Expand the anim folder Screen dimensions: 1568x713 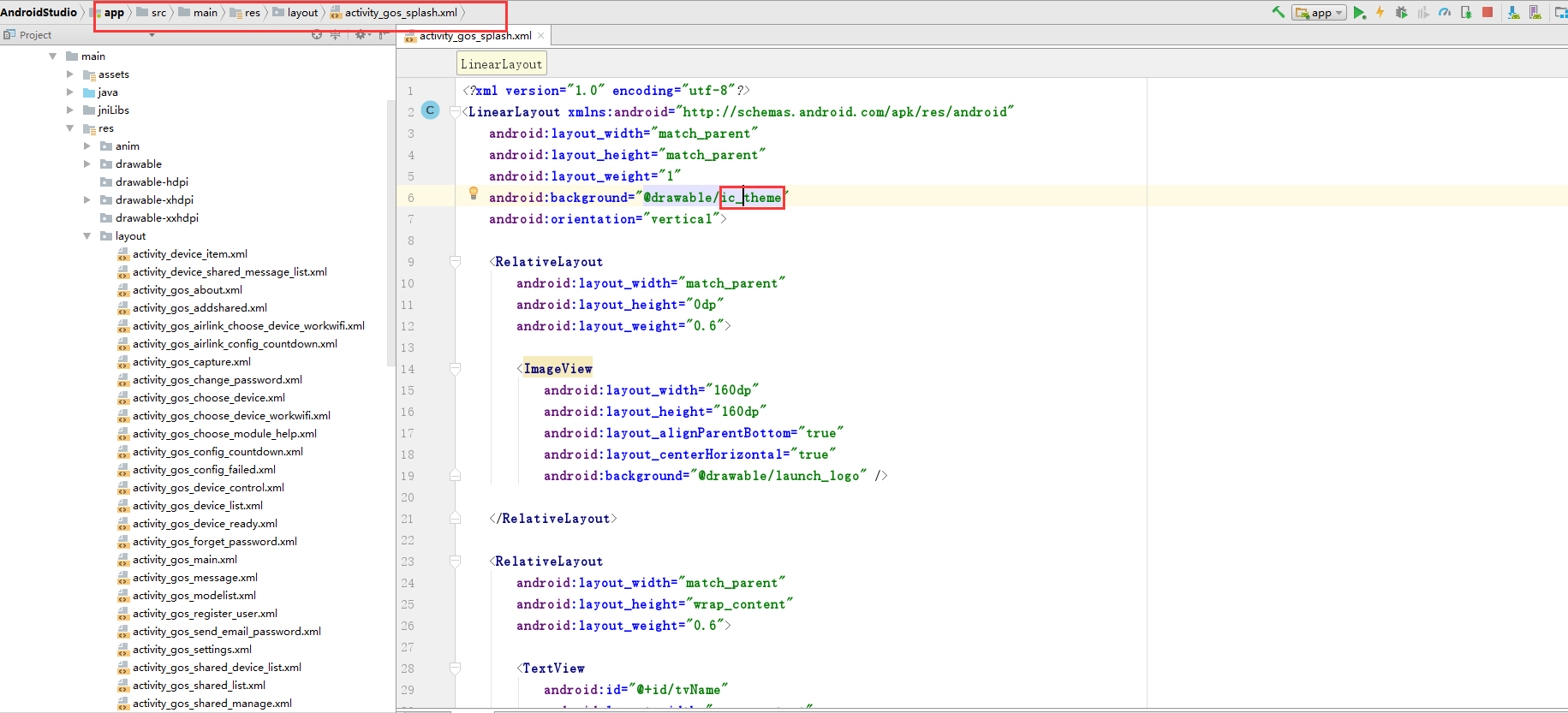click(x=87, y=146)
